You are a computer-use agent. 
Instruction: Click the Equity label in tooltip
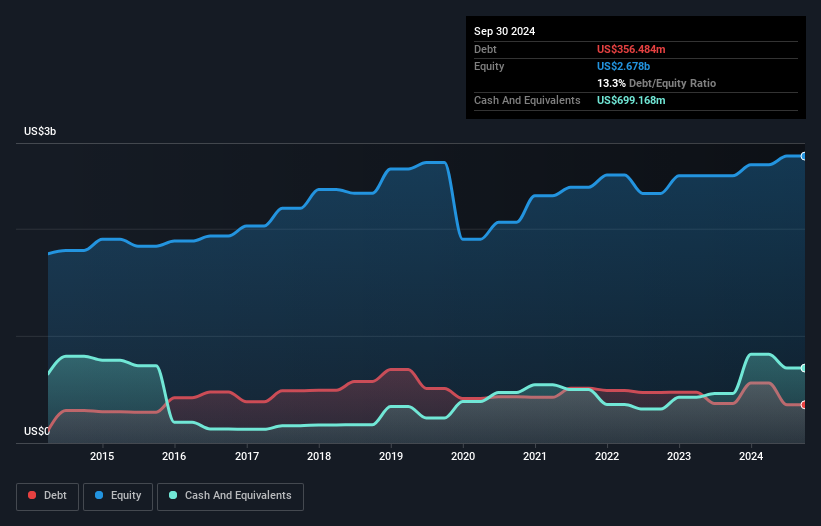(489, 66)
